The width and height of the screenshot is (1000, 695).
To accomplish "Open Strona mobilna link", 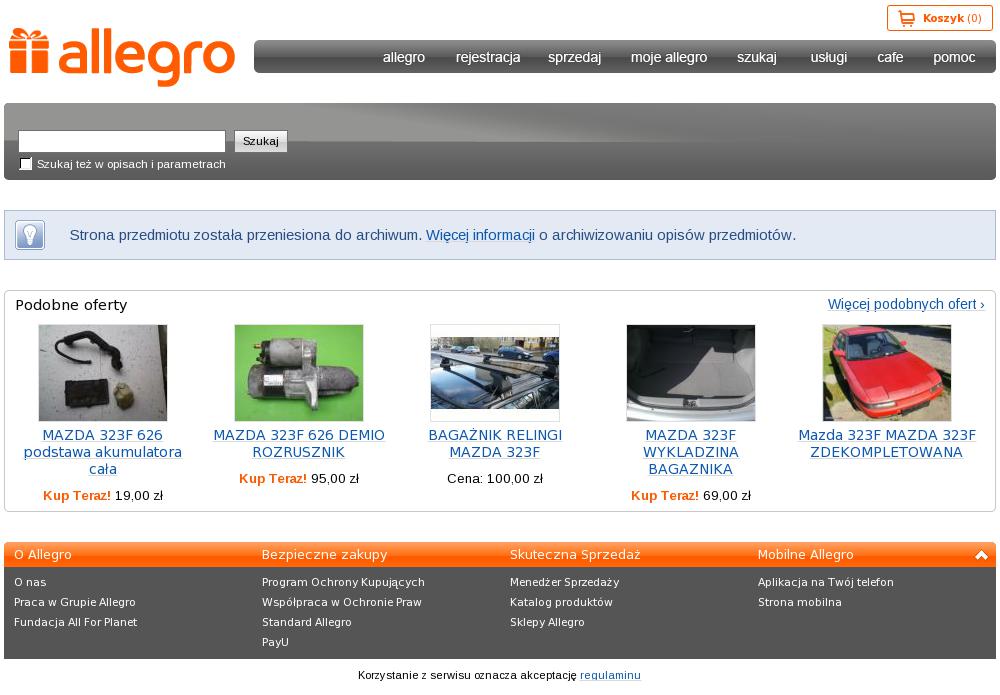I will point(800,602).
